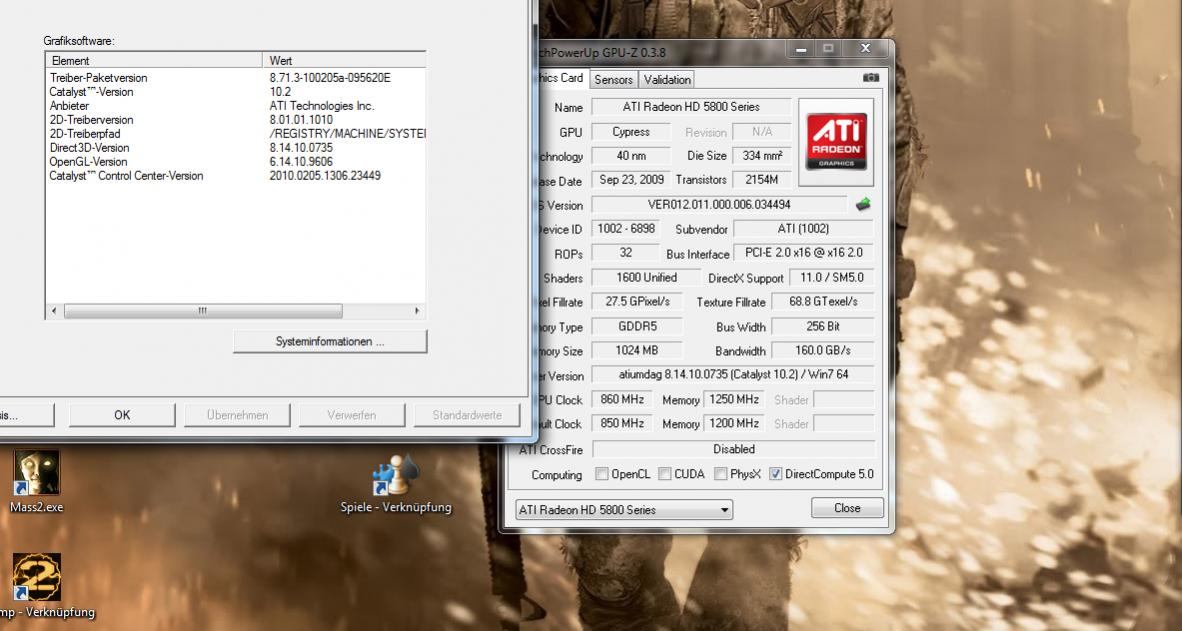Open the Mass2.exe desktop shortcut icon

(35, 472)
